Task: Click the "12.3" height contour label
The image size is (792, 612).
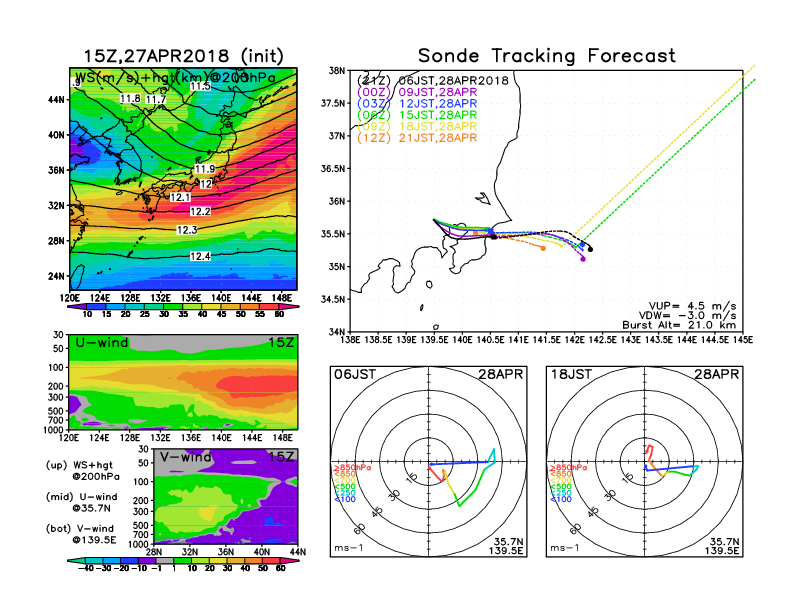Action: (x=187, y=230)
